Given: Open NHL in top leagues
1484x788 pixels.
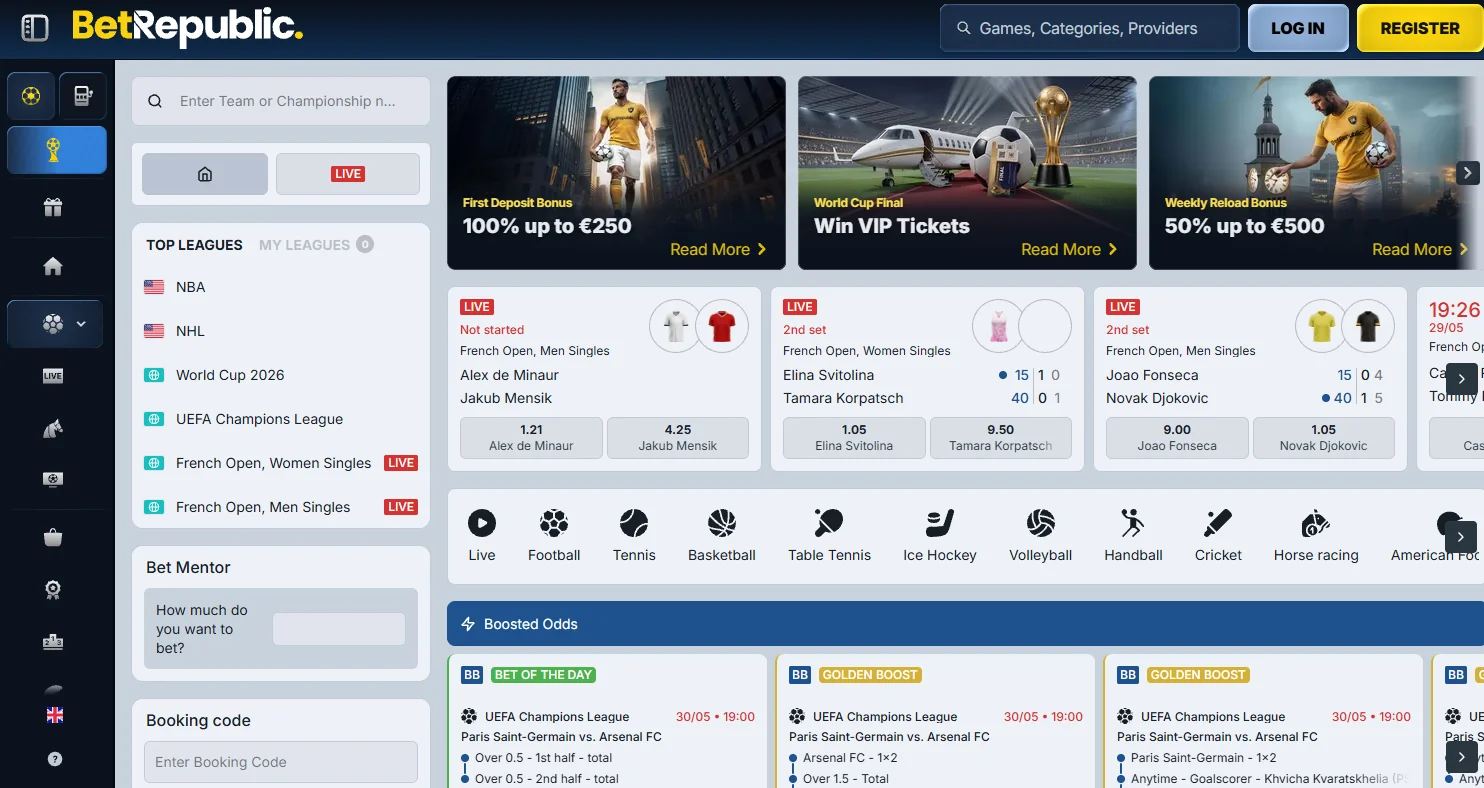Looking at the screenshot, I should point(281,331).
